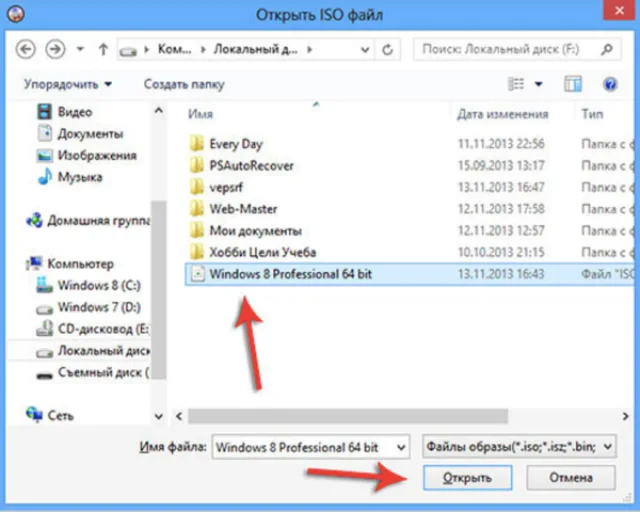Select Windows 8 Professional 64 bit file
The height and width of the screenshot is (512, 640).
(410, 274)
